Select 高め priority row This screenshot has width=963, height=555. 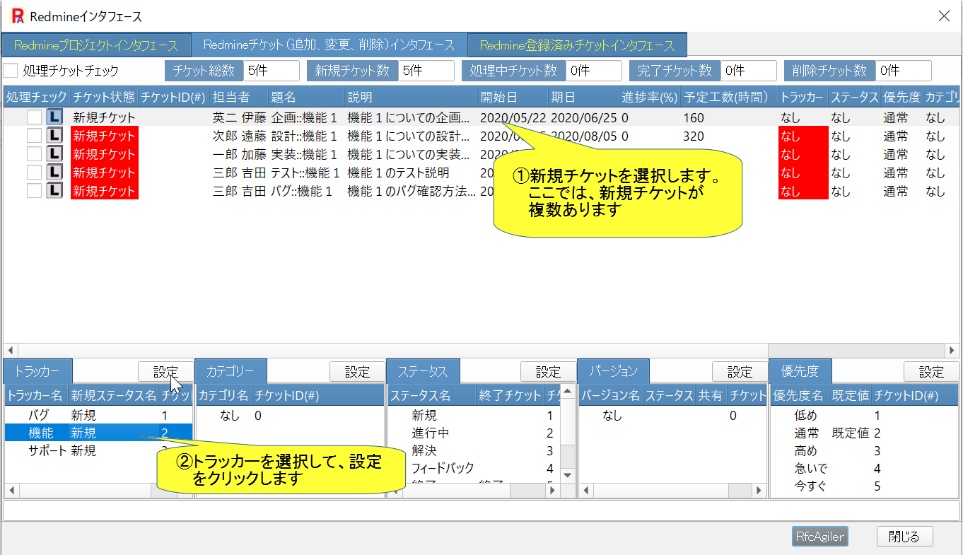coord(864,451)
